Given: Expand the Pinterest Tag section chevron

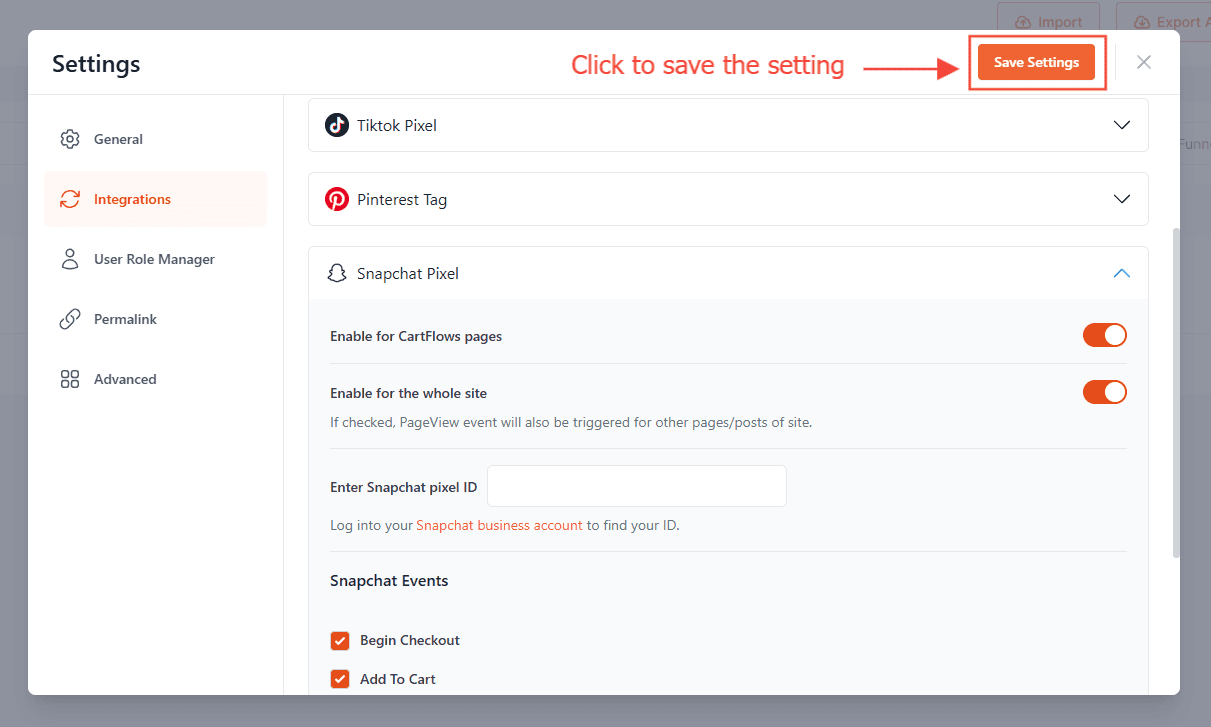Looking at the screenshot, I should (x=1122, y=199).
